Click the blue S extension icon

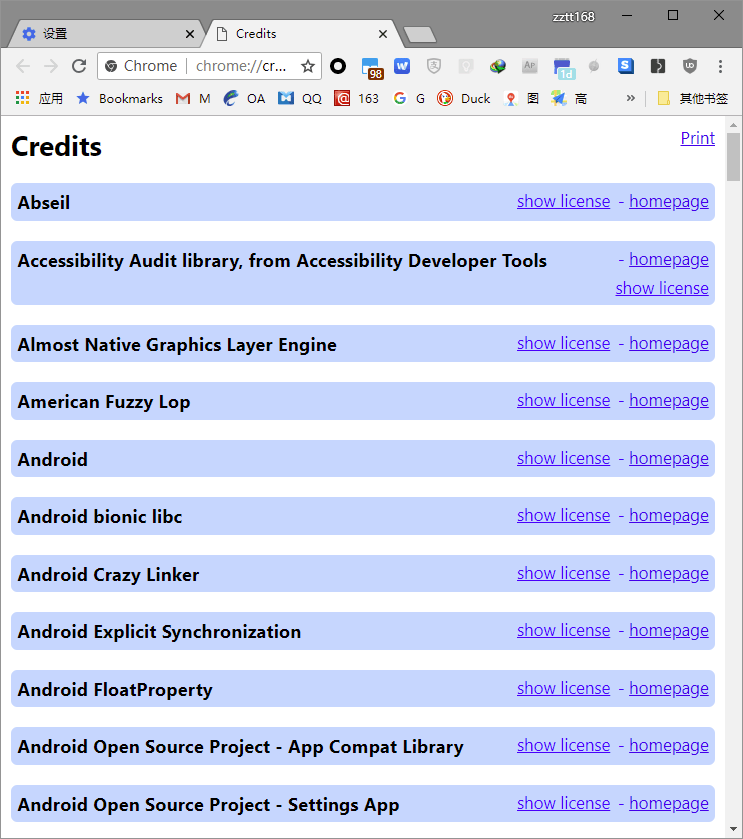click(626, 66)
